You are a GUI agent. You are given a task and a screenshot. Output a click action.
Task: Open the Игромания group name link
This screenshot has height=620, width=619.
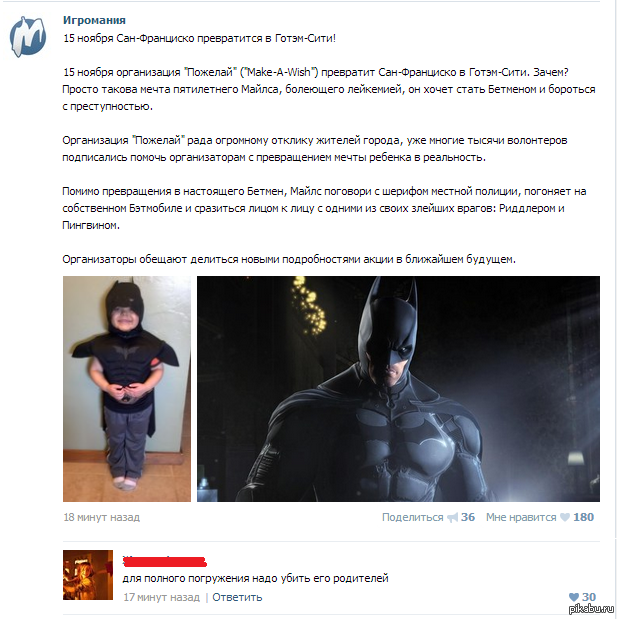[x=94, y=20]
